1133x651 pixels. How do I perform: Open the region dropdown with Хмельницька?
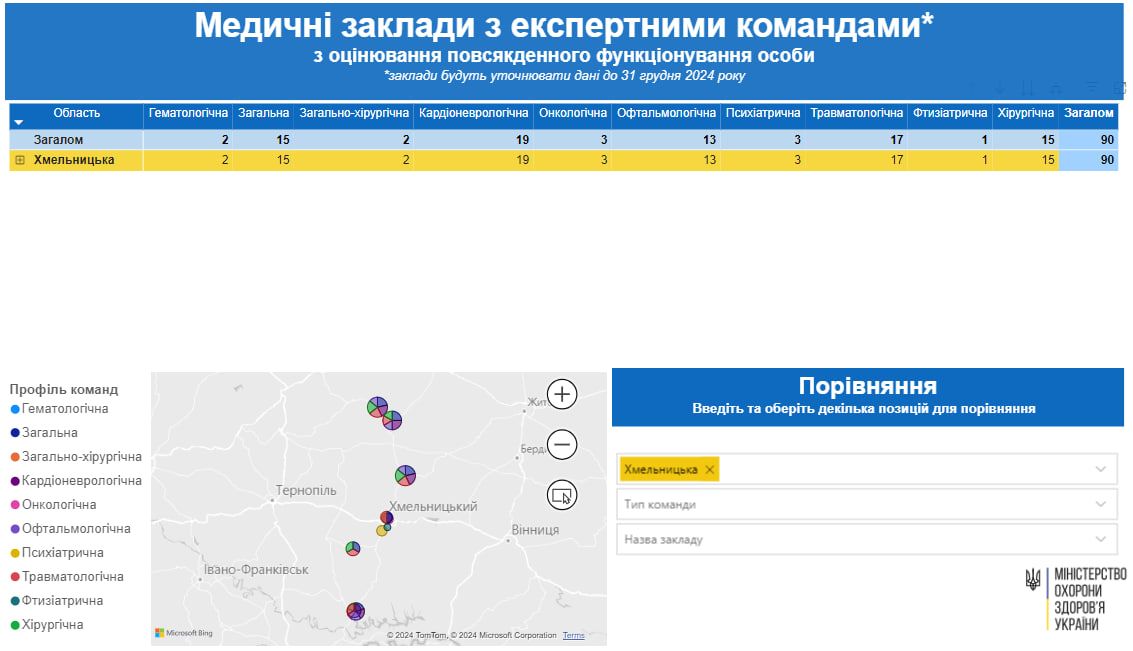[1101, 469]
